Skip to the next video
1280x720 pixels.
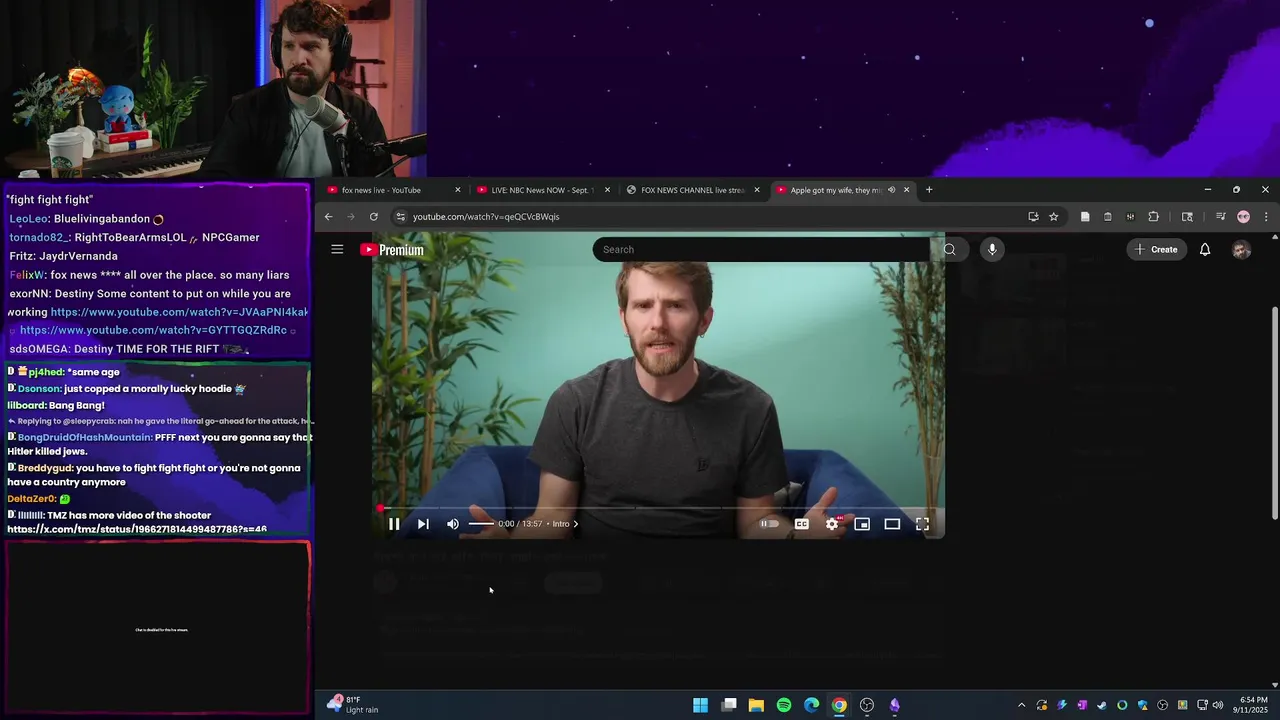(423, 524)
